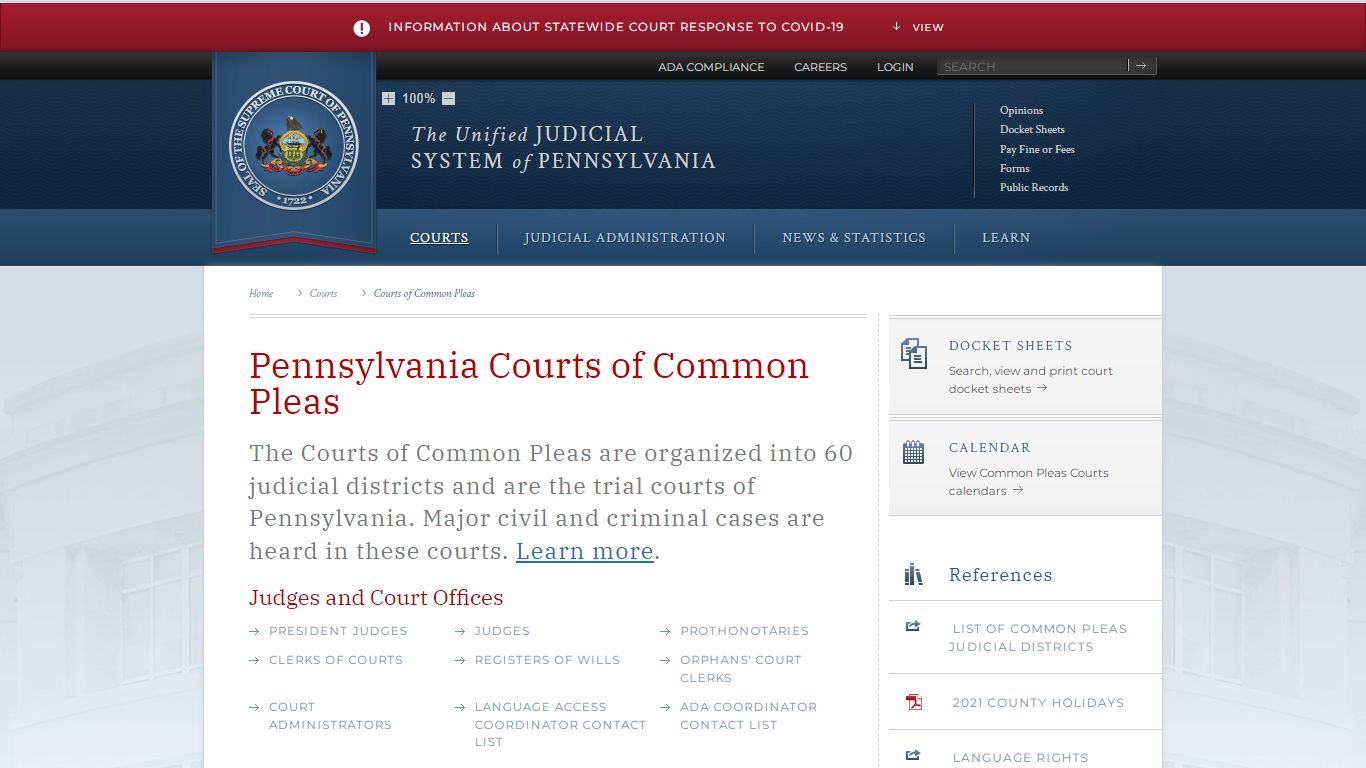This screenshot has width=1366, height=768.
Task: Open the Prothonotaries list
Action: [x=744, y=631]
